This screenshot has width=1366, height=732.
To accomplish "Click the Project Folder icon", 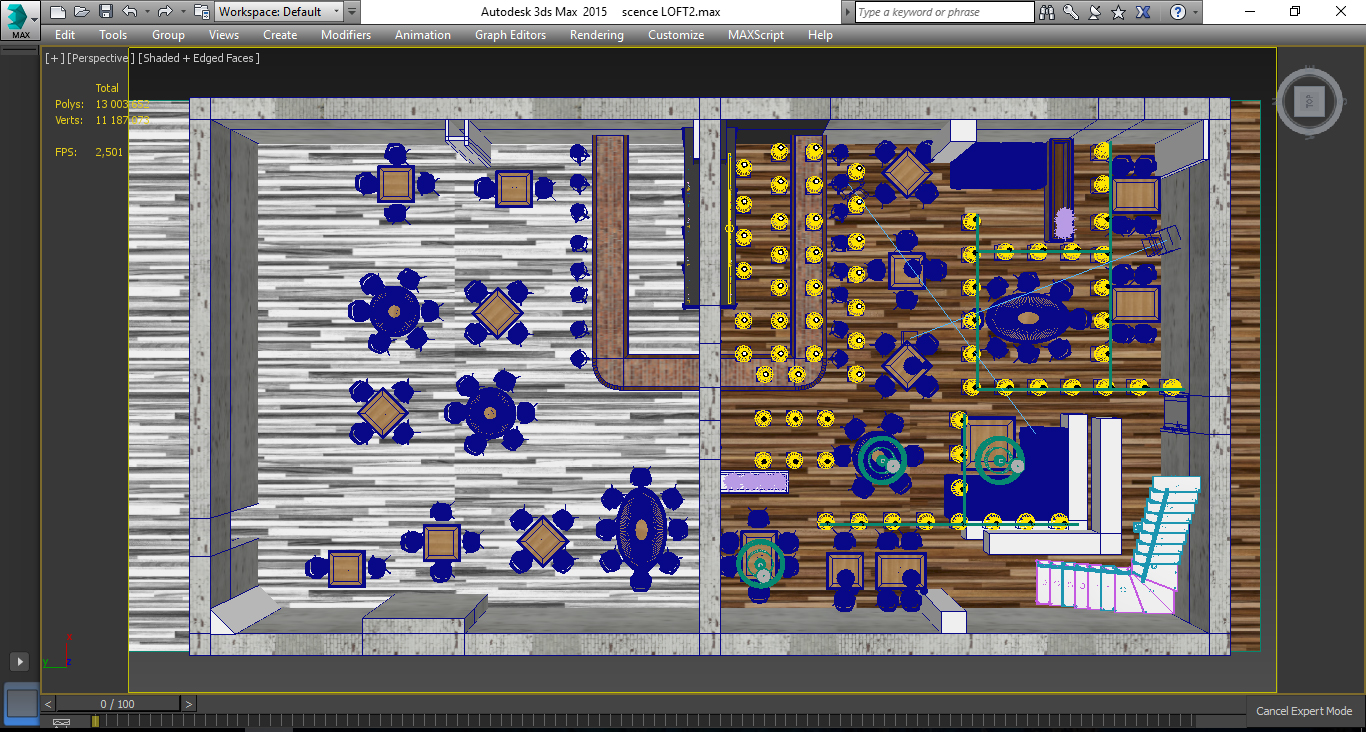I will click(201, 12).
